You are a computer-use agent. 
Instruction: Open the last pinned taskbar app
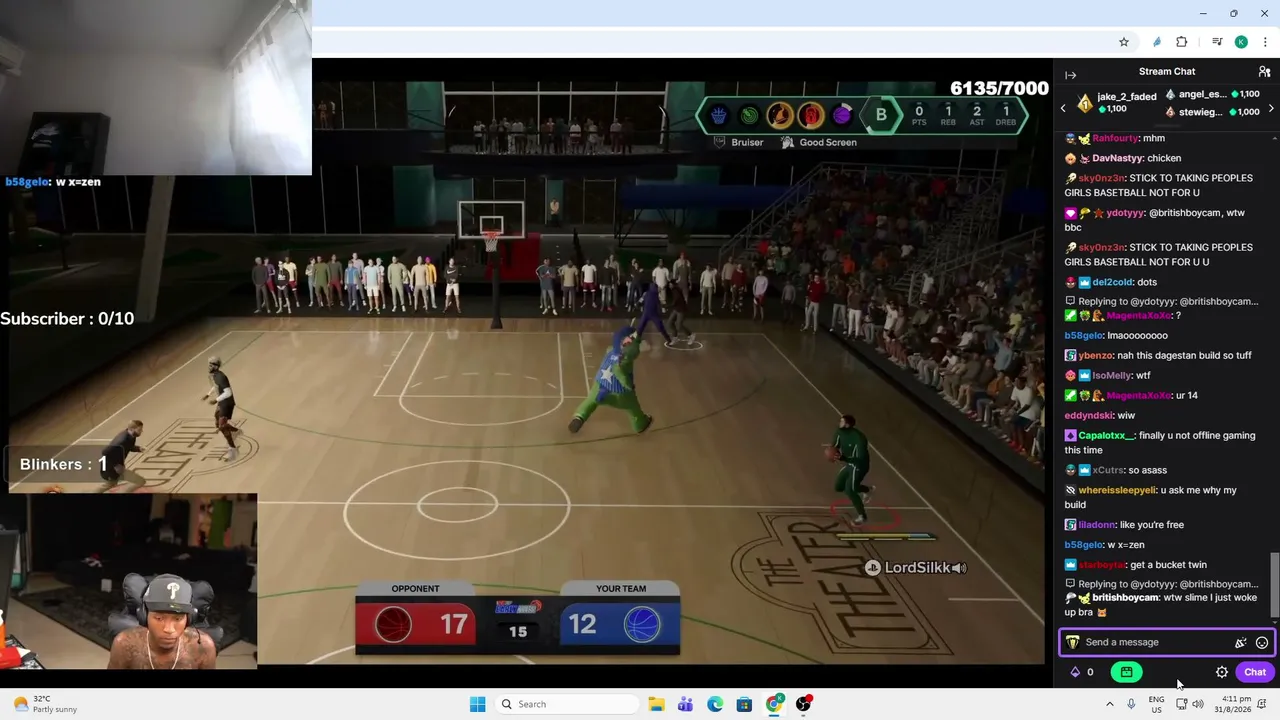click(x=803, y=704)
